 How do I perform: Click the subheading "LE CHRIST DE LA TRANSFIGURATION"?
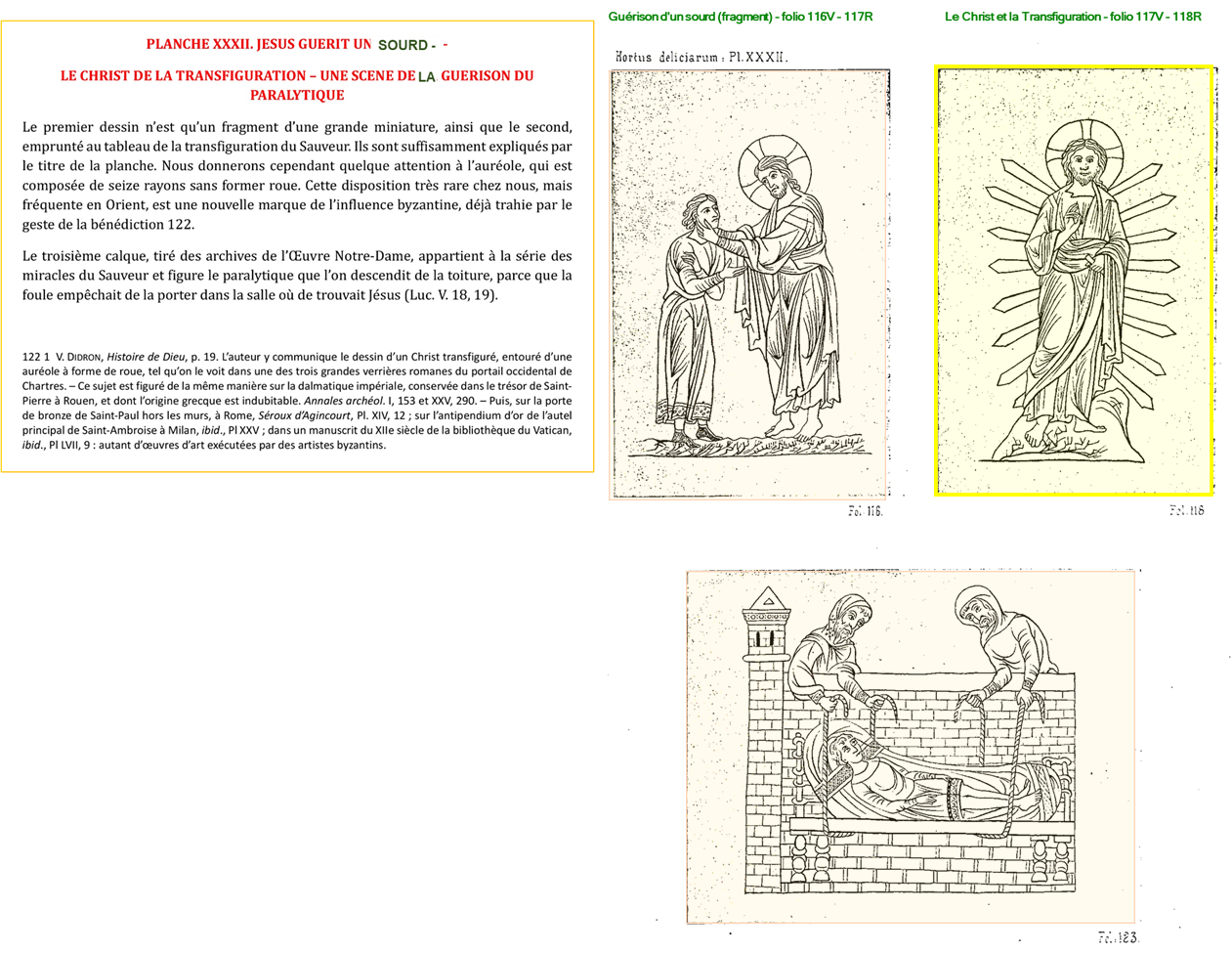click(x=184, y=75)
